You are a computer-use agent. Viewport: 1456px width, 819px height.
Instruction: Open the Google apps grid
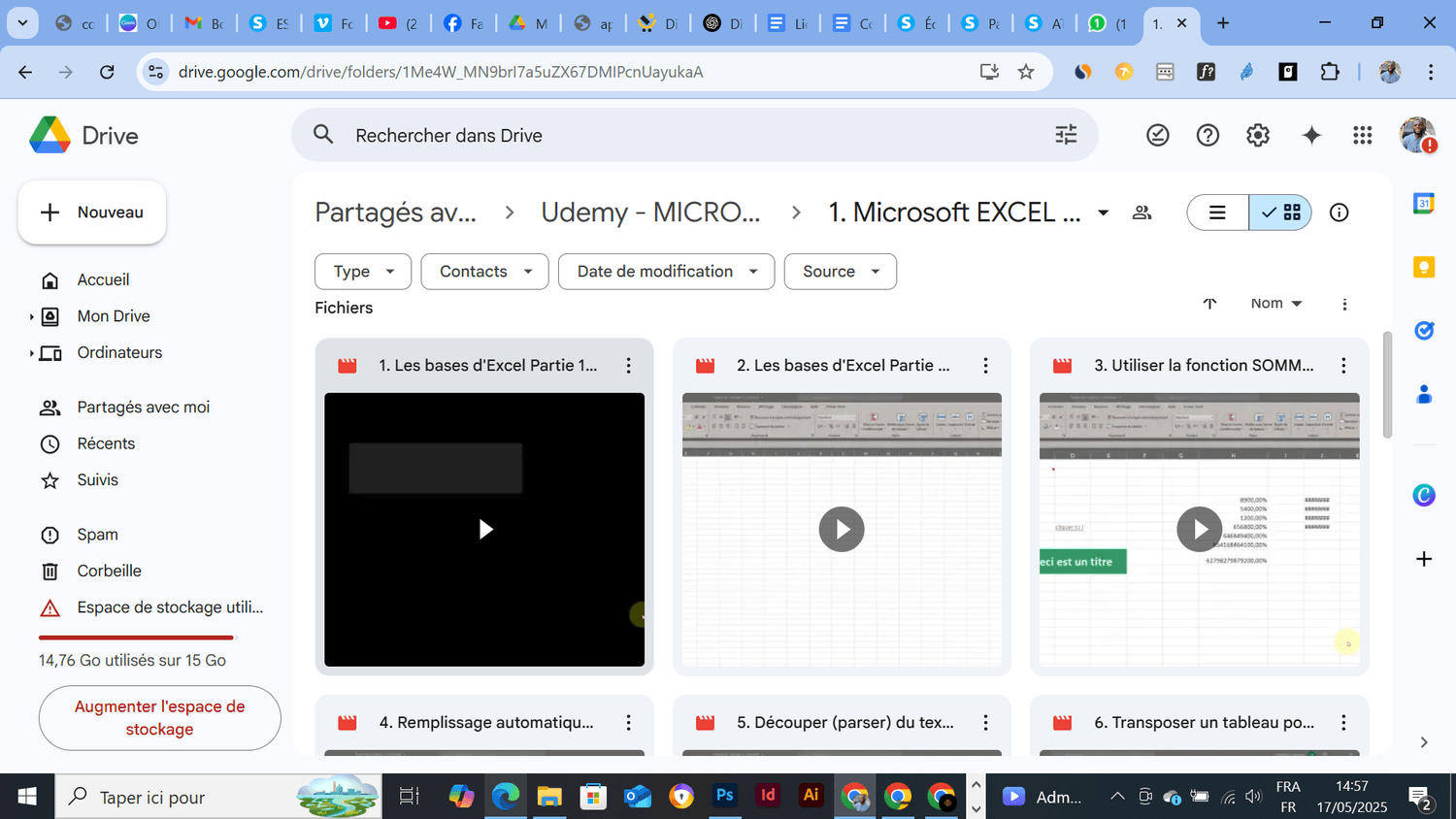[1363, 136]
